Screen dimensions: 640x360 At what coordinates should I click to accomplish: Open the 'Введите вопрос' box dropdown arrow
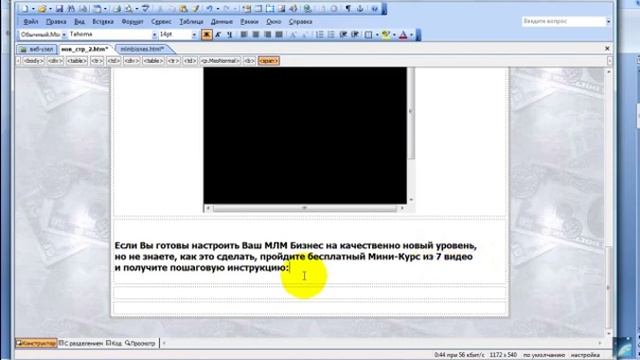[608, 21]
